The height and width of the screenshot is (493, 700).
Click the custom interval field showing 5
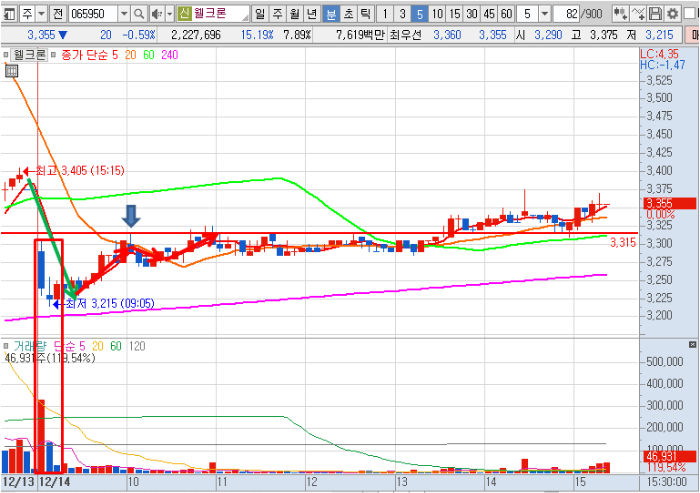pos(528,14)
